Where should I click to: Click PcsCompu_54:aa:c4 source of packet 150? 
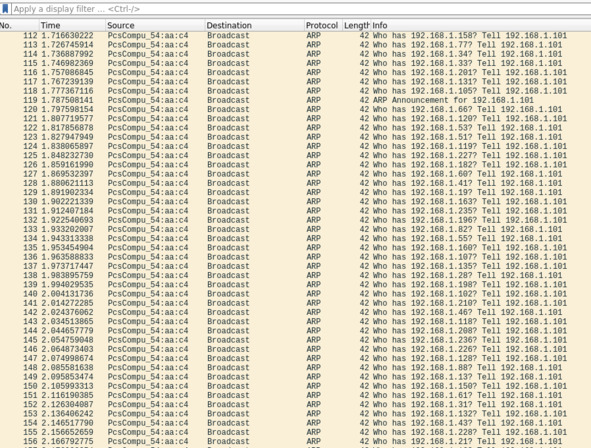(x=148, y=386)
